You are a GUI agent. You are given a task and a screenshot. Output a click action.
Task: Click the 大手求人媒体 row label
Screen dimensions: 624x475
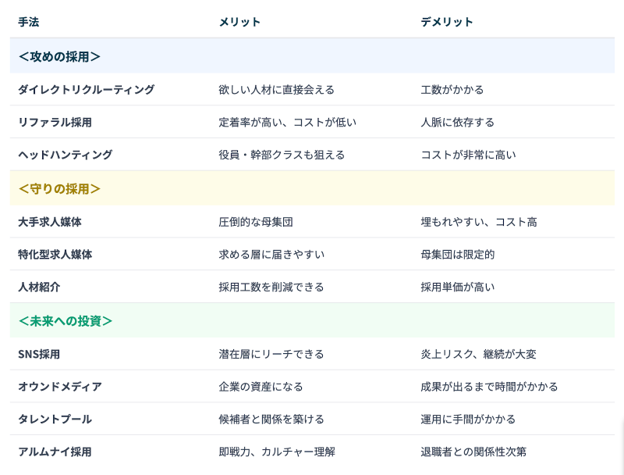point(50,222)
